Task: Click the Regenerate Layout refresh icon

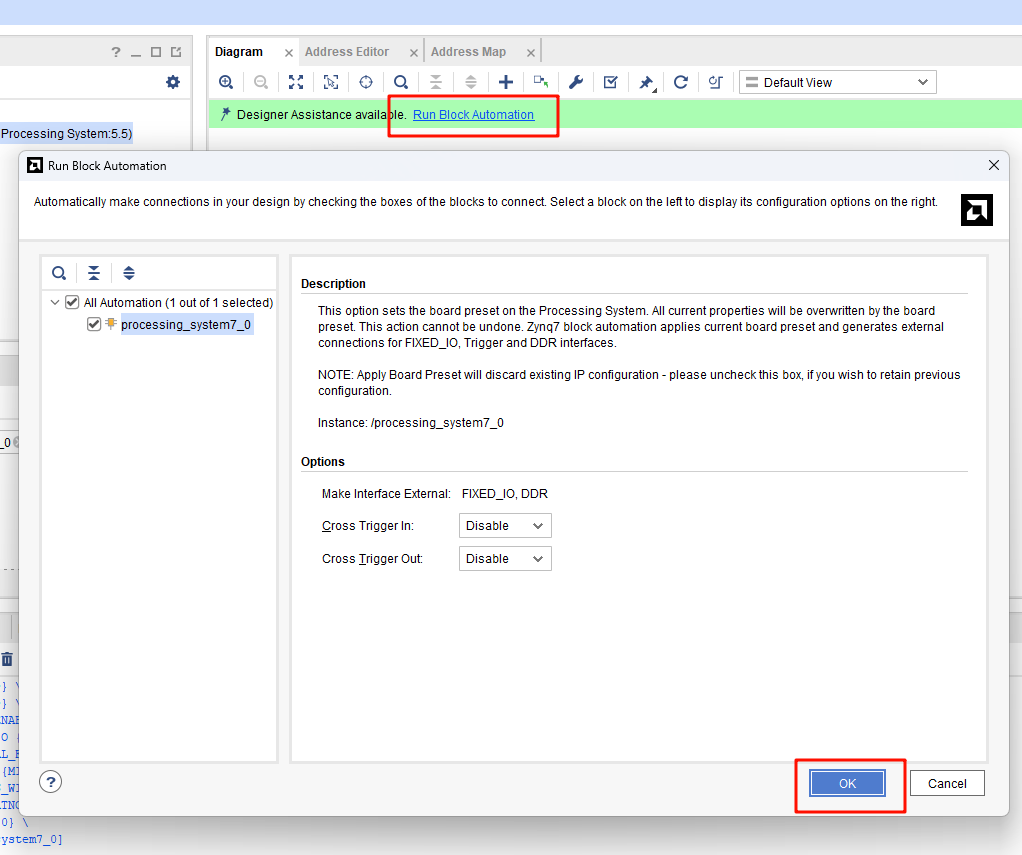Action: tap(680, 82)
